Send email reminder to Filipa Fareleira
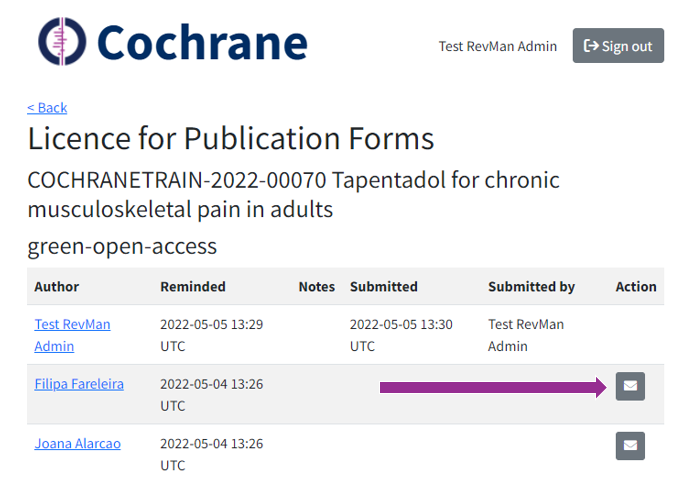681x483 pixels. point(630,385)
